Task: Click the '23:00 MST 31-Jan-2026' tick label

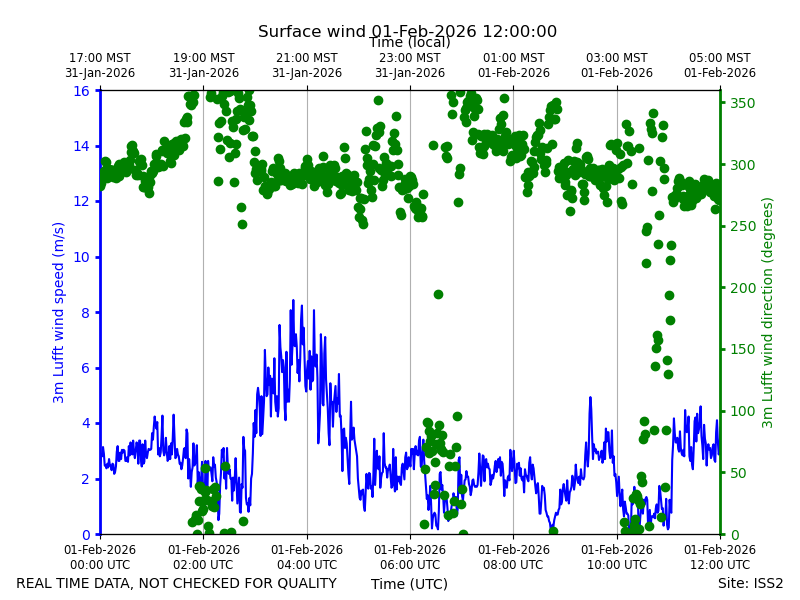Action: (x=410, y=65)
